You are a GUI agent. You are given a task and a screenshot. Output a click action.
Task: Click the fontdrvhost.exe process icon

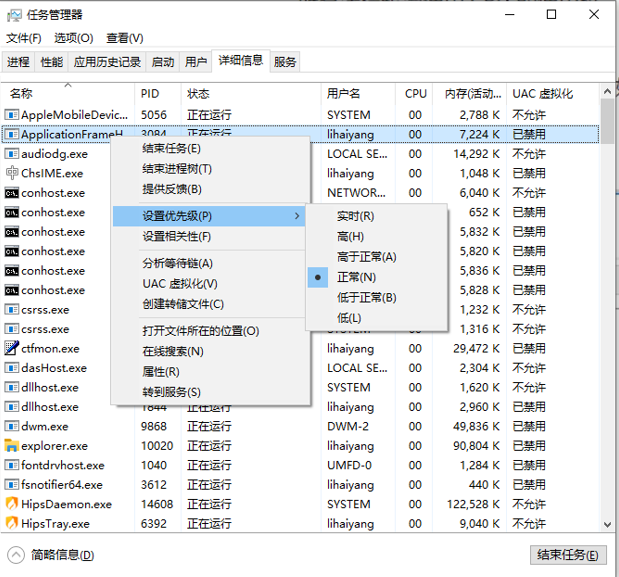click(11, 465)
